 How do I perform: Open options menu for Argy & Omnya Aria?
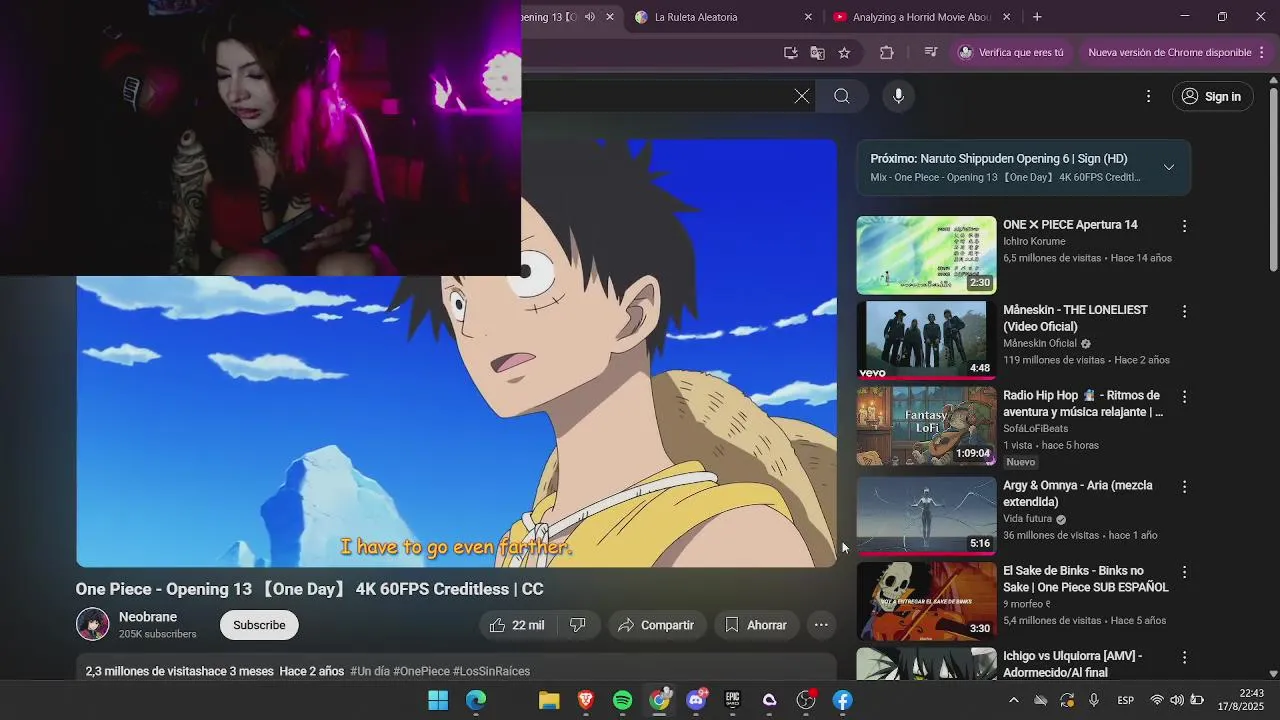(x=1184, y=487)
